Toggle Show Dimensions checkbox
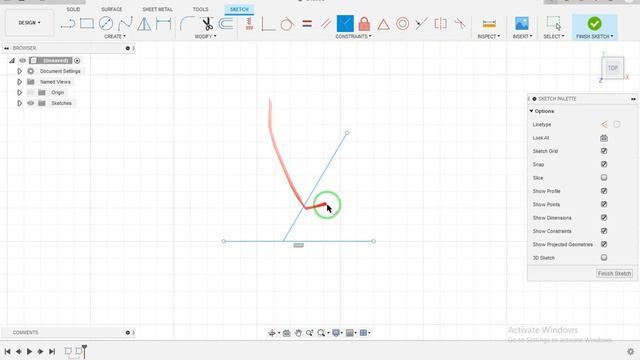Screen dimensions: 640x360 pos(604,218)
